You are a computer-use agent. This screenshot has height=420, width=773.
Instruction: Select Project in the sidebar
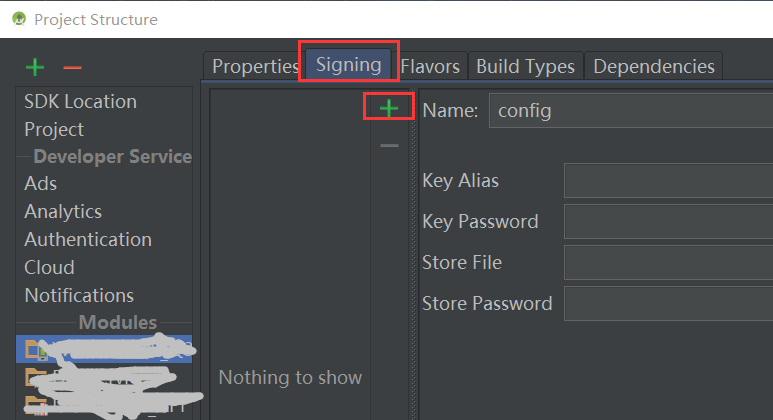(54, 130)
